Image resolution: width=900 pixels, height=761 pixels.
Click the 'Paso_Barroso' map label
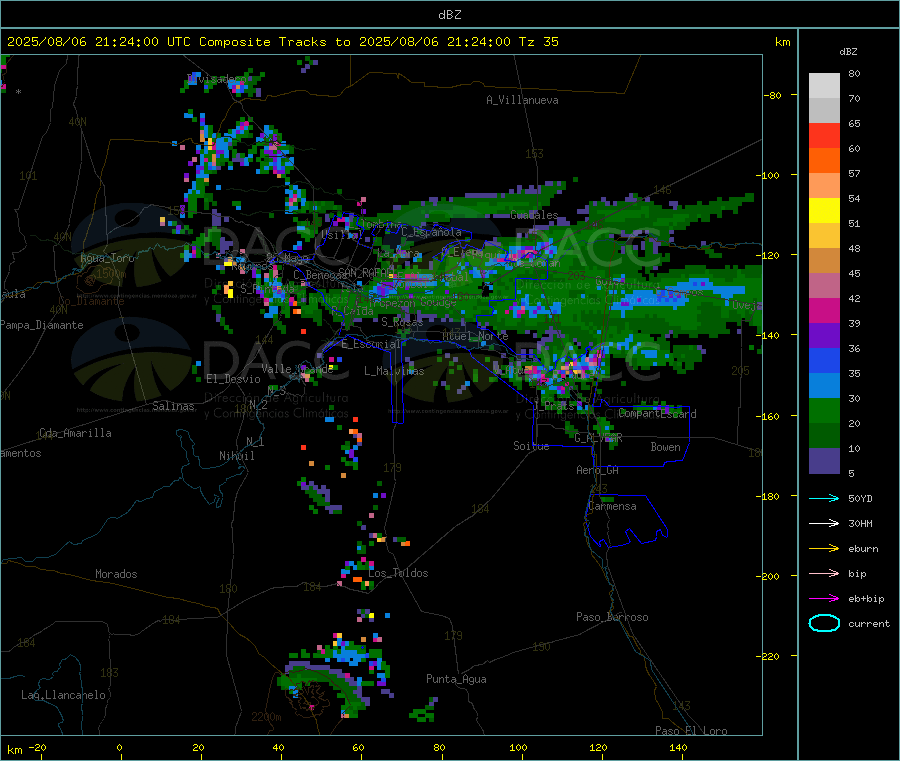click(x=612, y=617)
